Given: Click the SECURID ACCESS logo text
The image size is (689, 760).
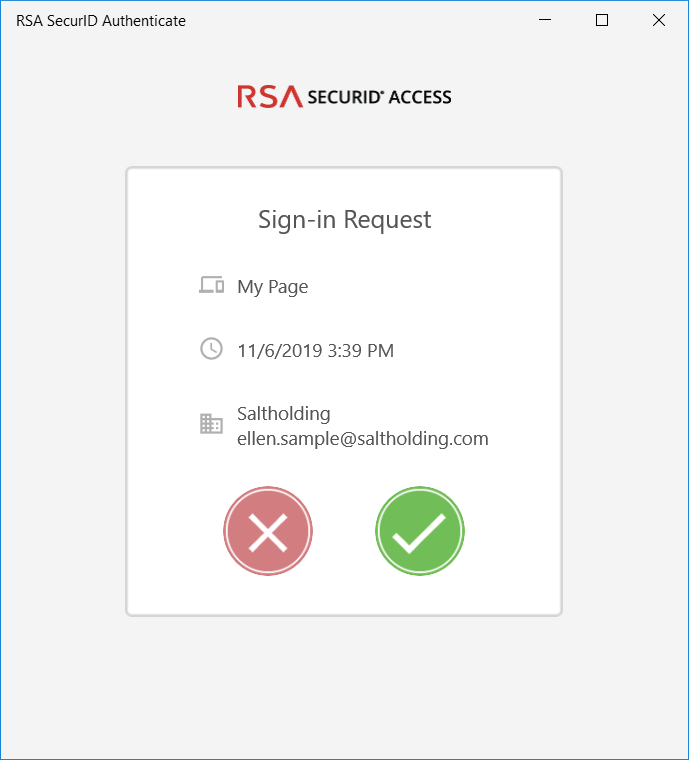Looking at the screenshot, I should click(x=379, y=97).
